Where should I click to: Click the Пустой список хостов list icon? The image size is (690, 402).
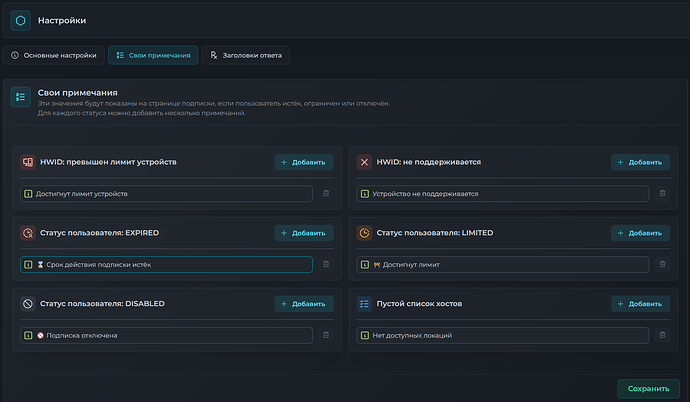coord(364,304)
